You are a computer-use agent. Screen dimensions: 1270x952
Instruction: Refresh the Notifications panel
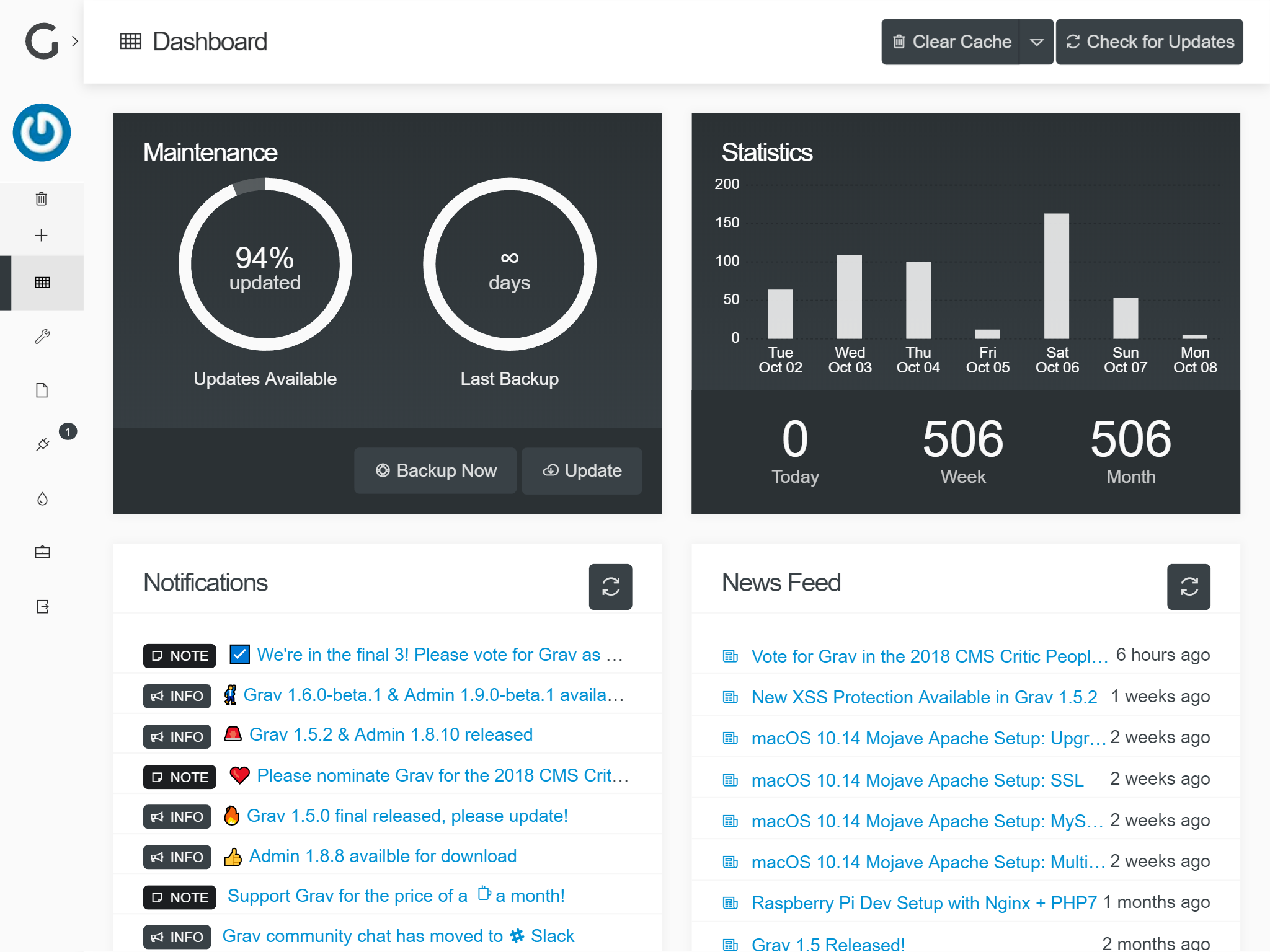pyautogui.click(x=610, y=586)
